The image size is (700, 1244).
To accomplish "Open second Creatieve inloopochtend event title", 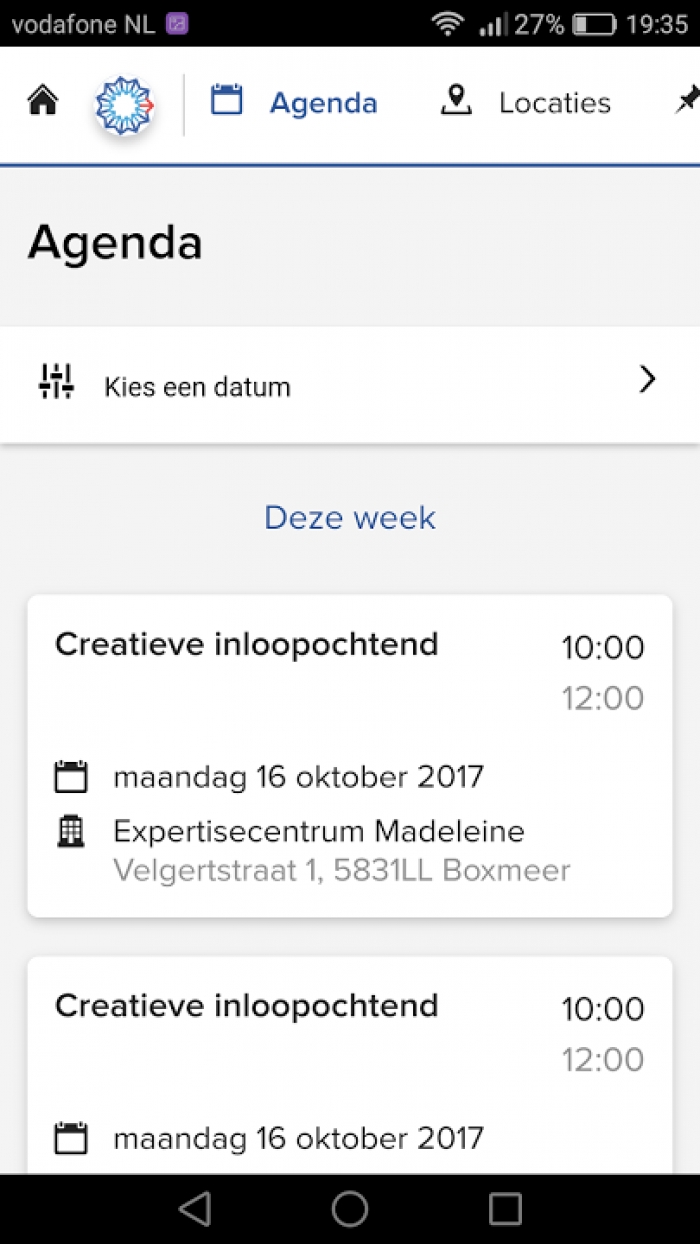I will click(246, 1006).
